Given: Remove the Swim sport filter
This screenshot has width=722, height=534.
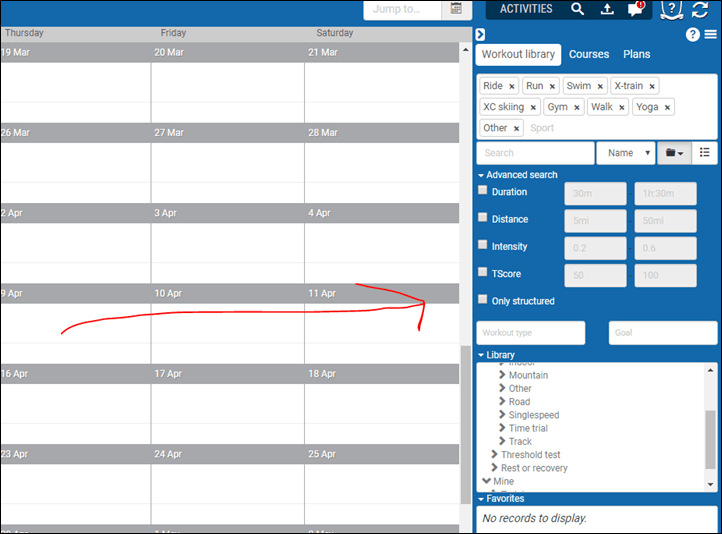Looking at the screenshot, I should coord(600,87).
